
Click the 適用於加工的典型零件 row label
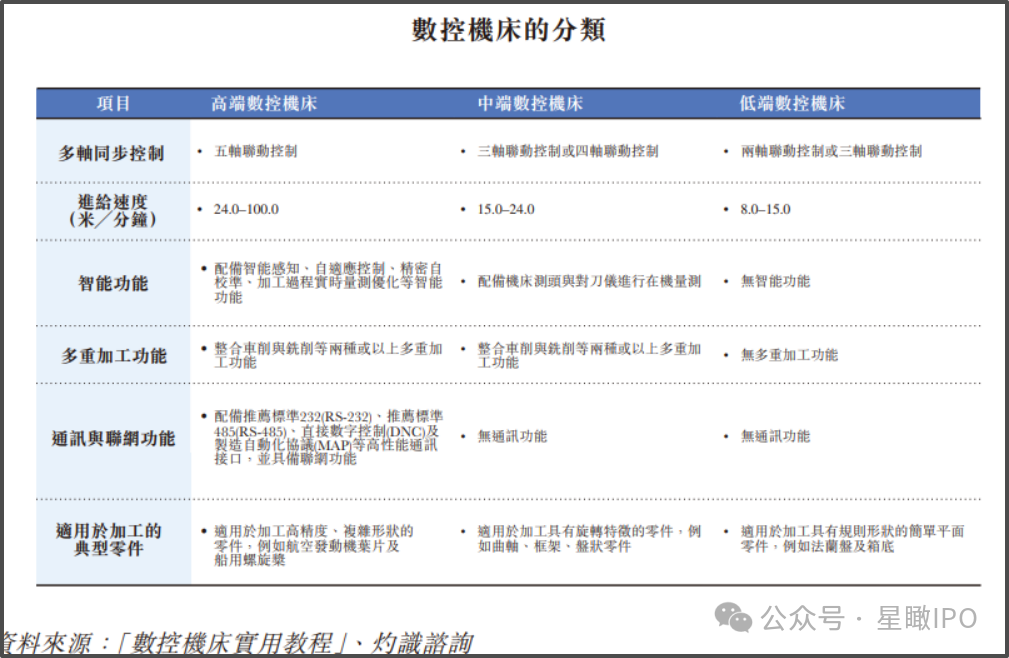tap(108, 540)
